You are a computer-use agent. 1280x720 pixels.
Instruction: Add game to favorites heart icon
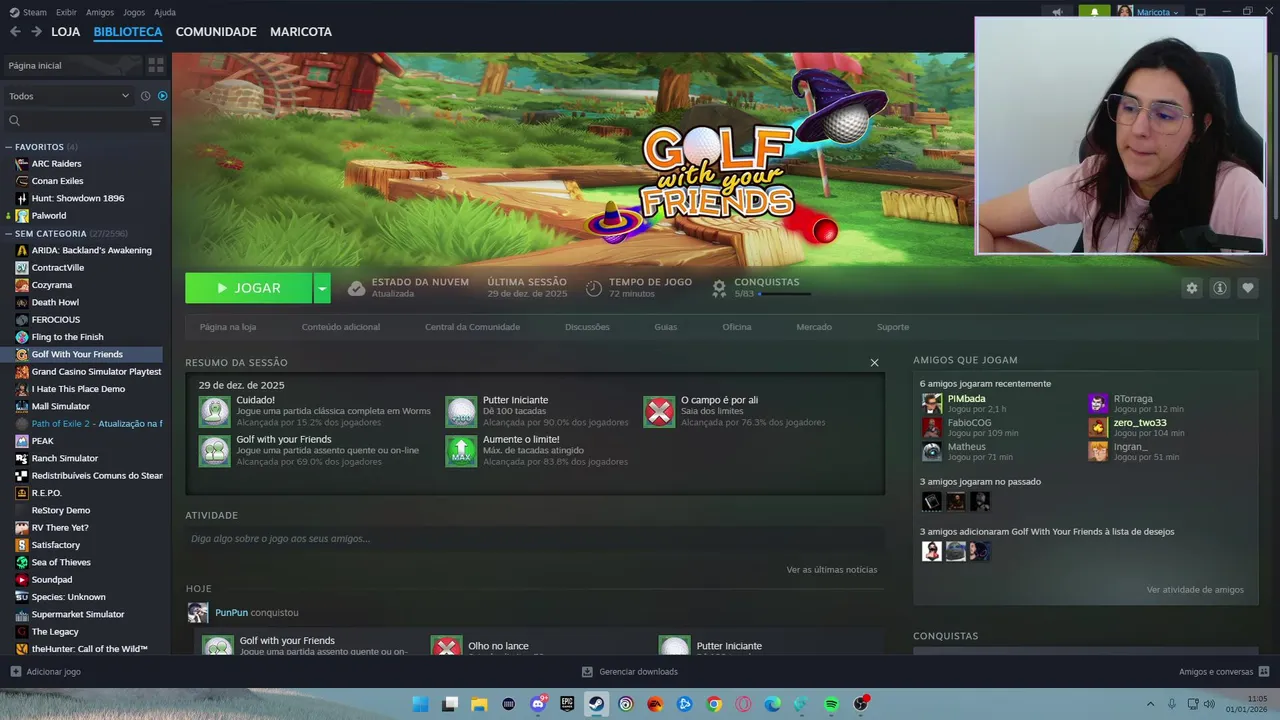pos(1247,288)
